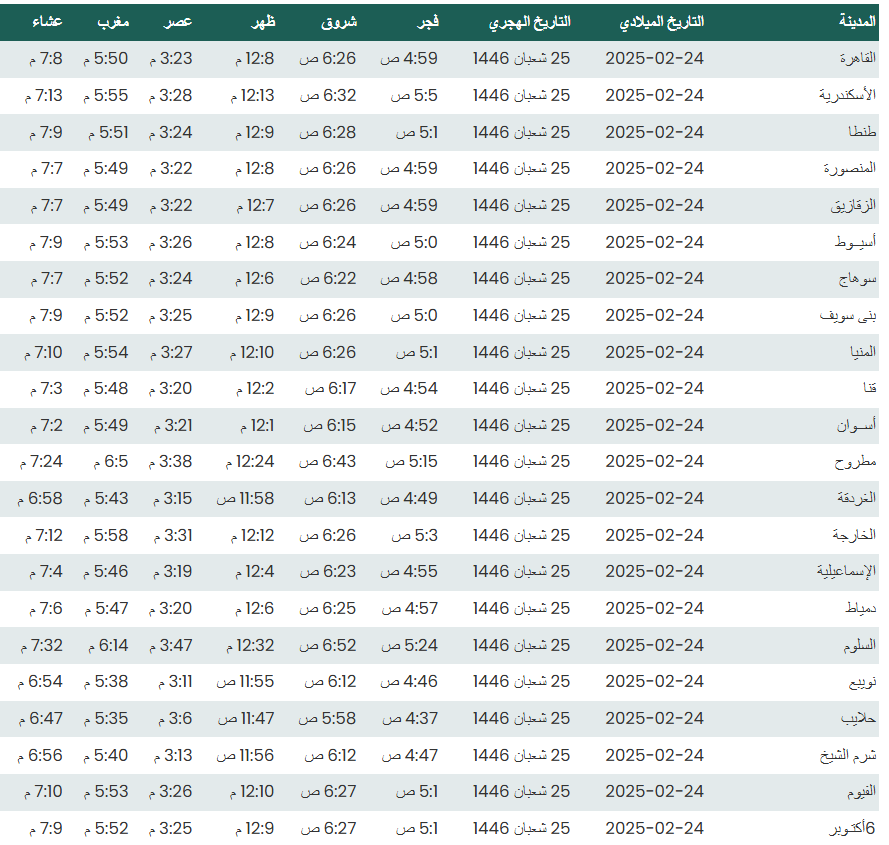
Task: Click Isha time 7:32 in السلوم row
Action: tap(41, 645)
